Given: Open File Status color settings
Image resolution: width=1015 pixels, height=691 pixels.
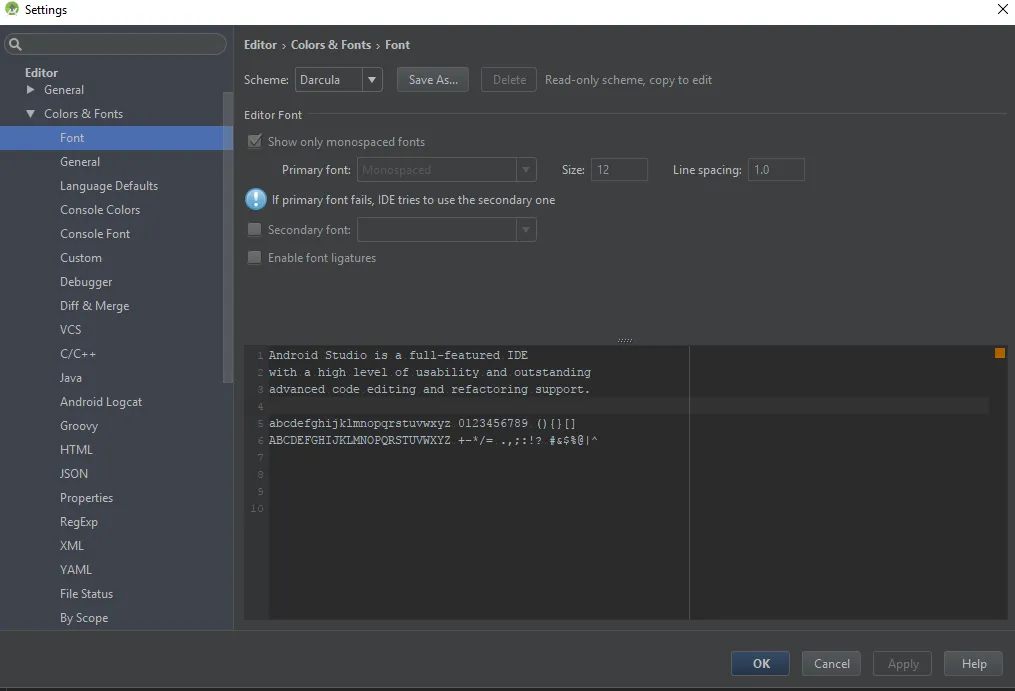Looking at the screenshot, I should click(86, 593).
